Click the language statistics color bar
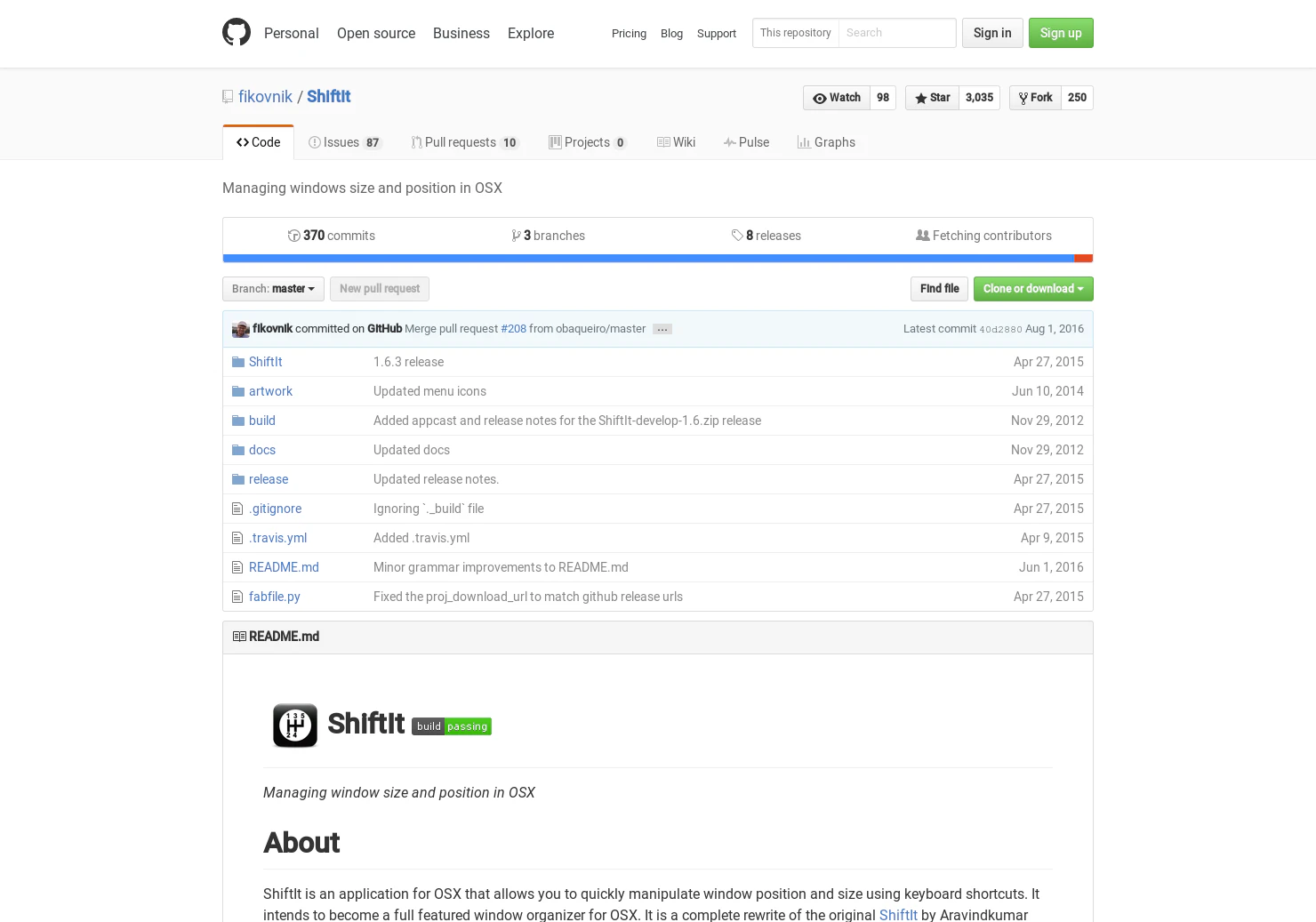 click(658, 257)
